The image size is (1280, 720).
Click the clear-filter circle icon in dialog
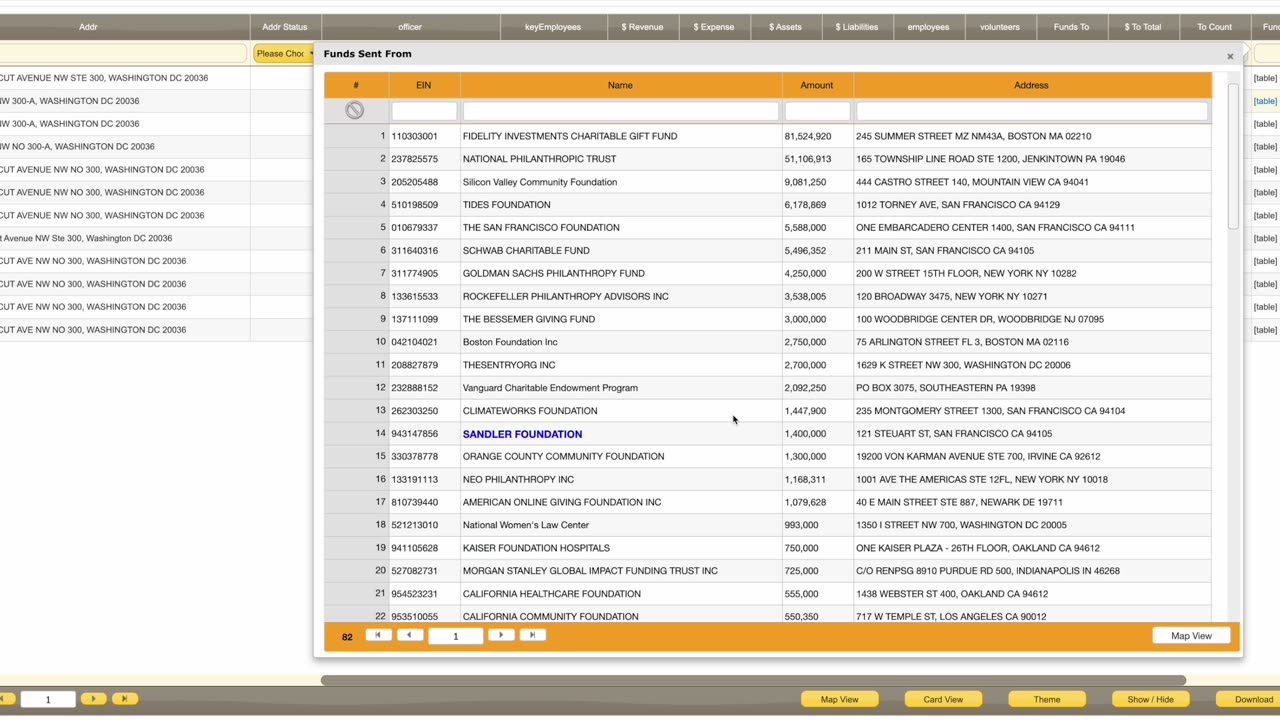click(x=355, y=110)
